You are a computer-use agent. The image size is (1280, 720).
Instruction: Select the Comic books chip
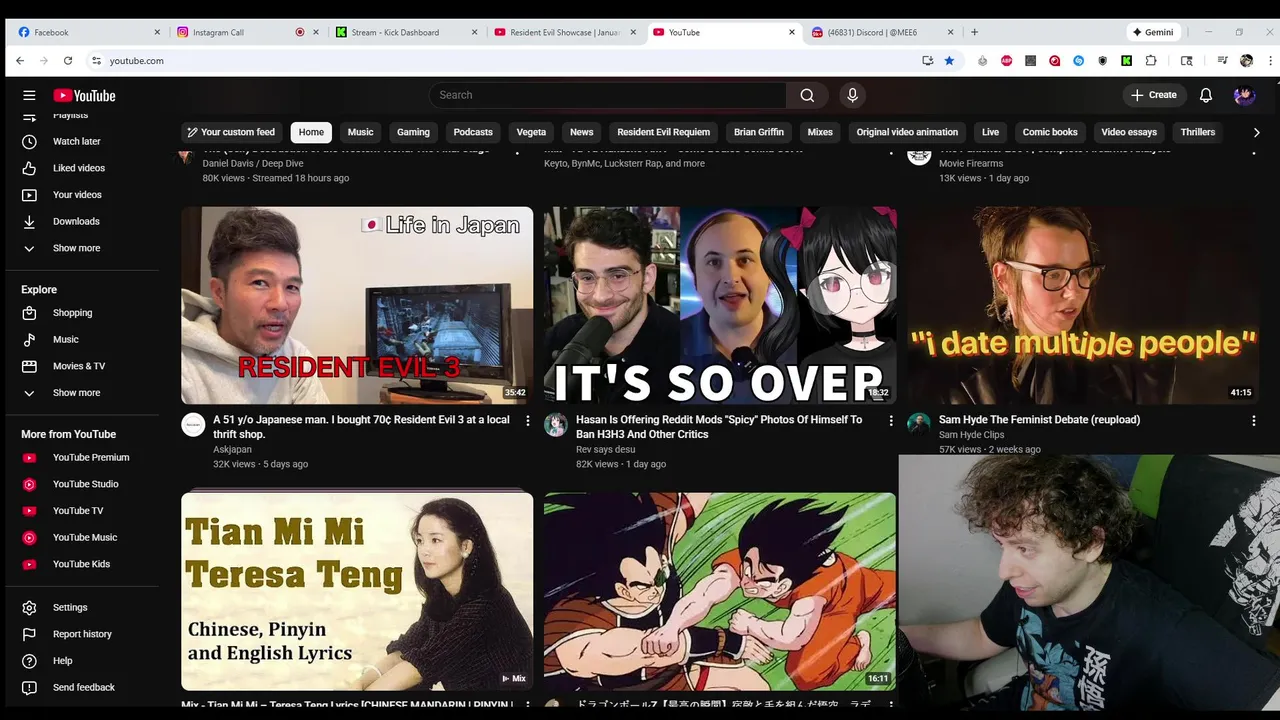coord(1050,132)
